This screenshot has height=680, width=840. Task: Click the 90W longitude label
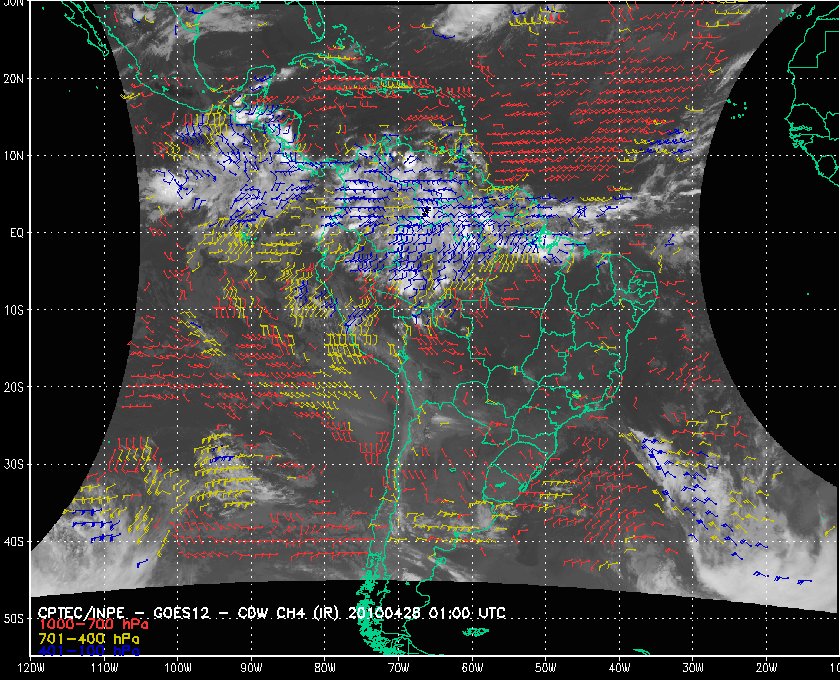[251, 668]
